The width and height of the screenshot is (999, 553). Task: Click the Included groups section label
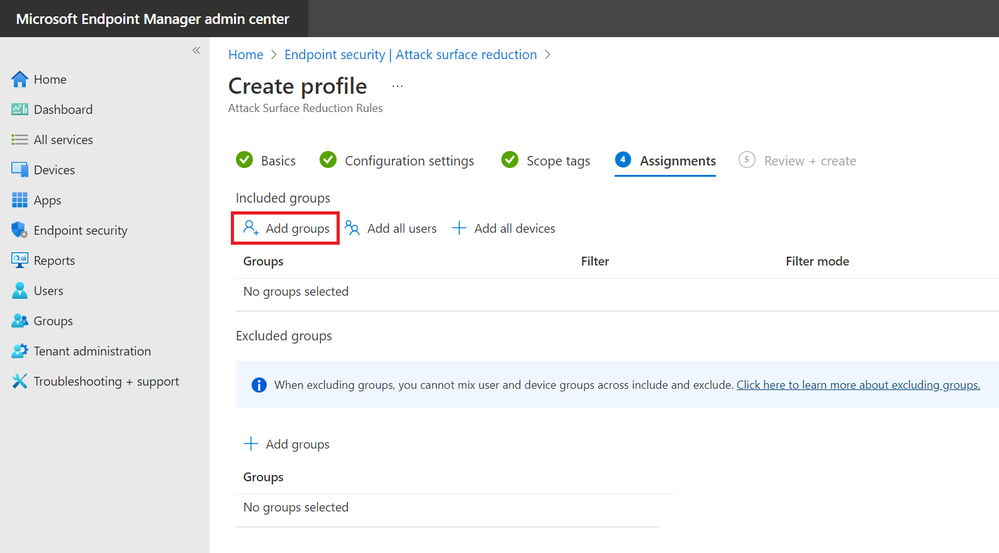(x=283, y=198)
